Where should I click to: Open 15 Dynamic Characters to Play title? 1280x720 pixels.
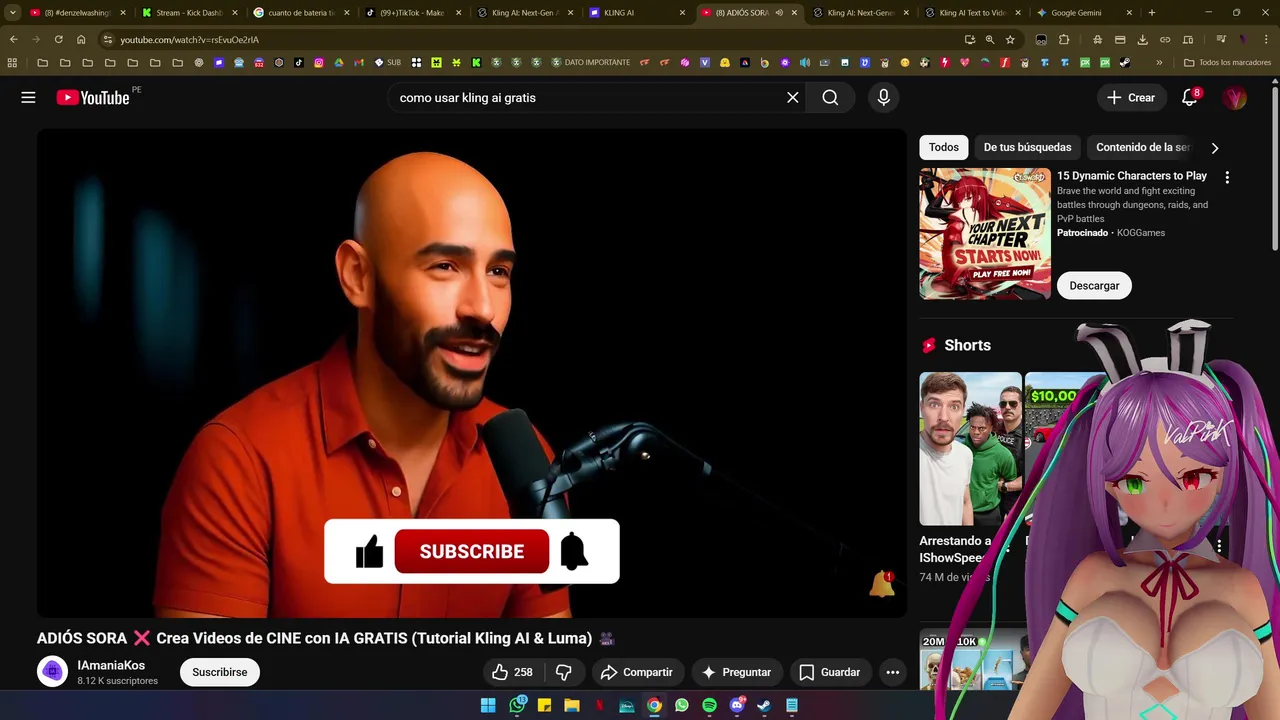click(1132, 175)
